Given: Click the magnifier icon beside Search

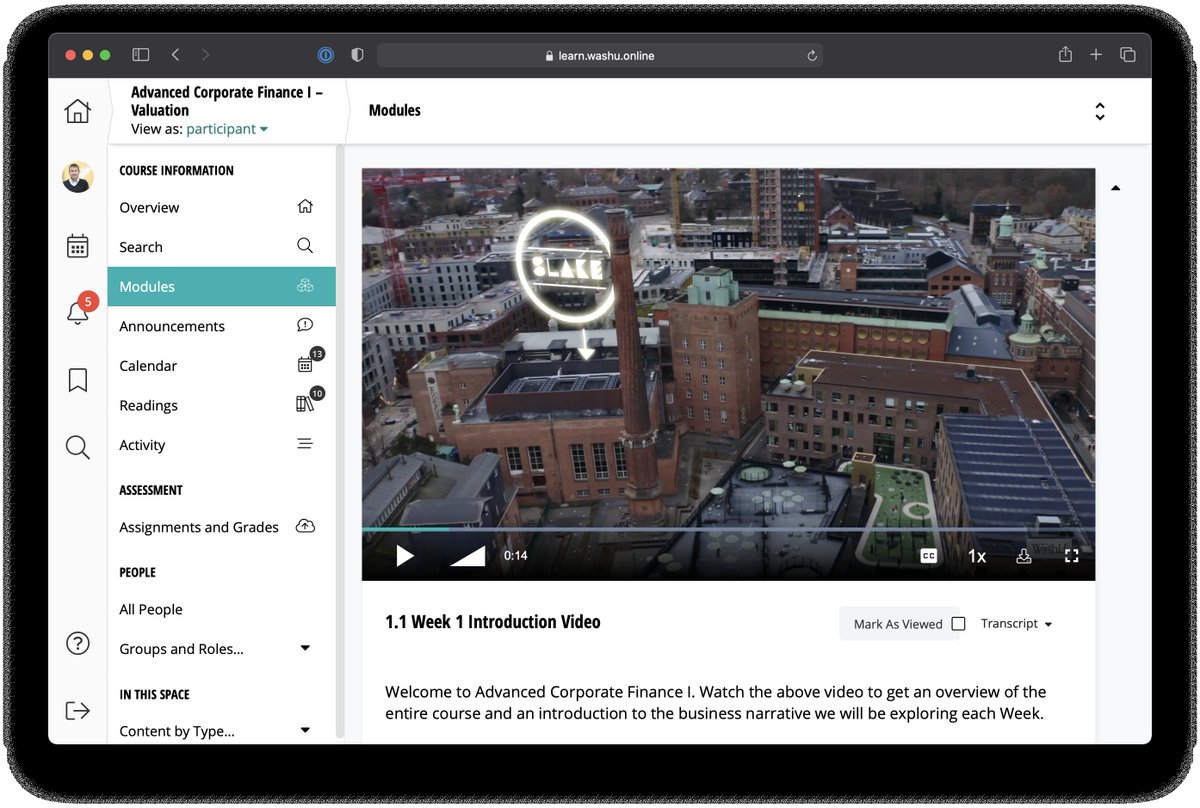Looking at the screenshot, I should coord(305,246).
